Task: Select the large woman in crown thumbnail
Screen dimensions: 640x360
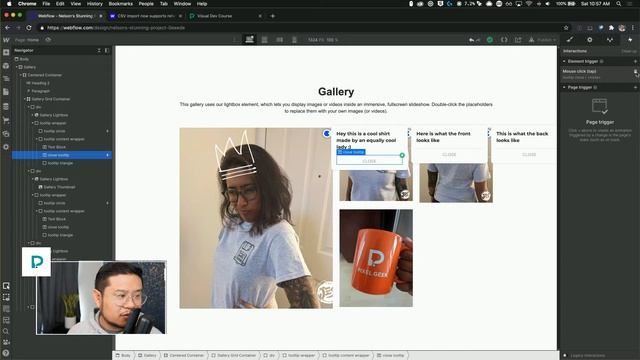Action: (256, 218)
